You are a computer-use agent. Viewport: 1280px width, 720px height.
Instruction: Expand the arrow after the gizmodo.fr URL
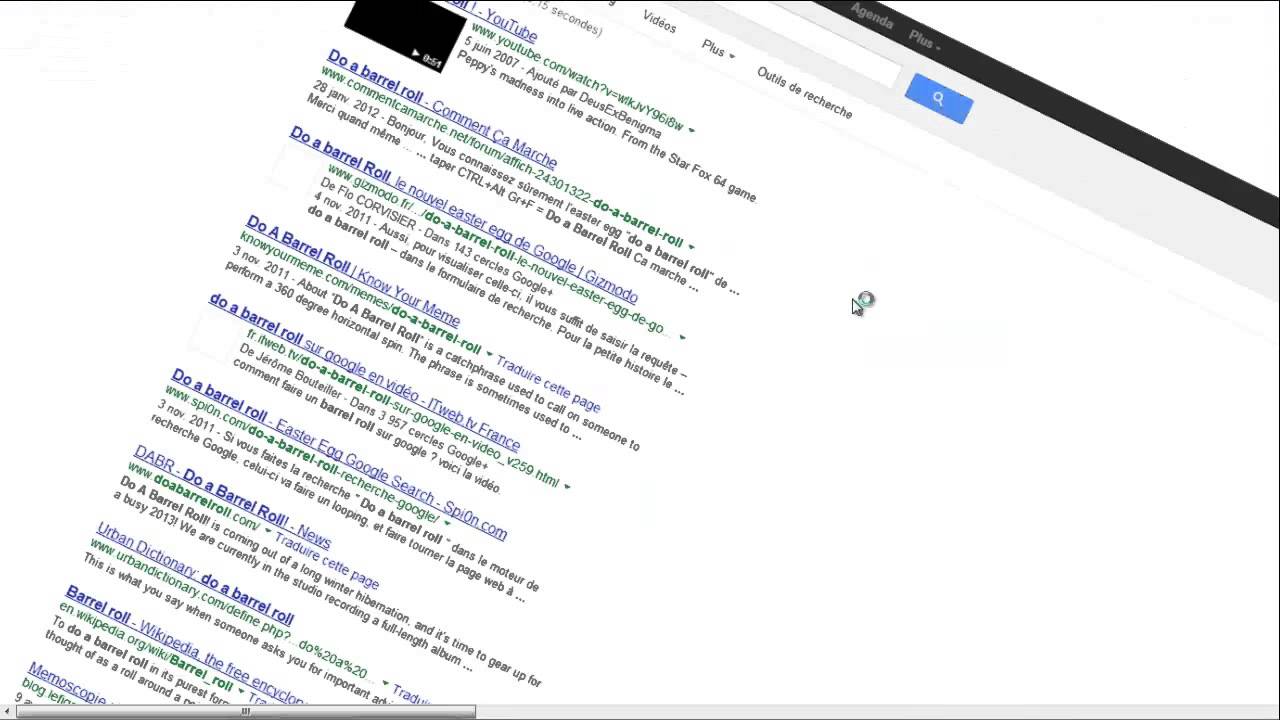(x=682, y=337)
